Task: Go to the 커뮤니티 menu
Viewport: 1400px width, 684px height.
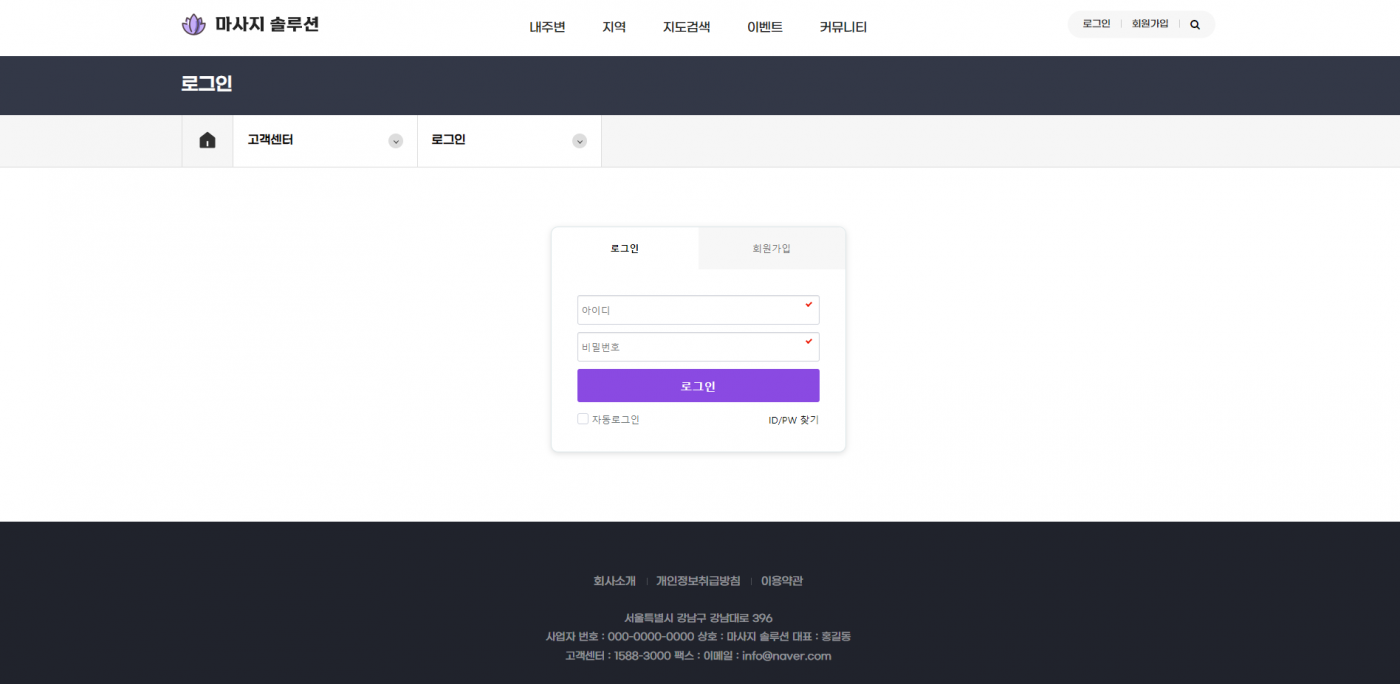Action: 843,27
